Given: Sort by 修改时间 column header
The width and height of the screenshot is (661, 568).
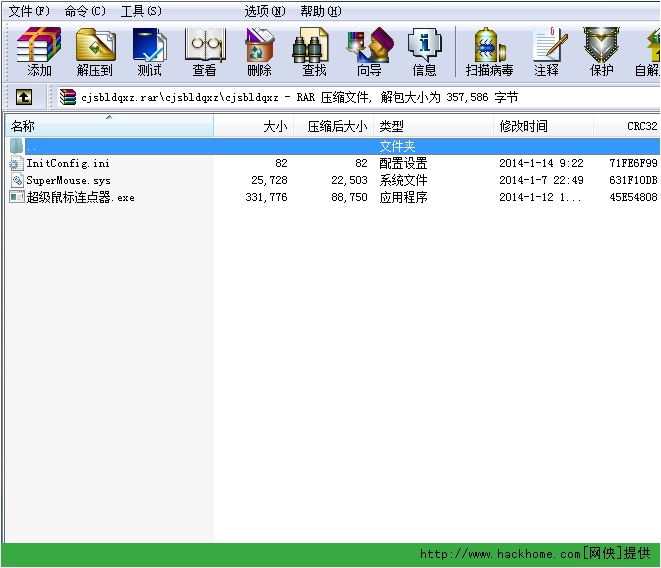Looking at the screenshot, I should coord(543,126).
